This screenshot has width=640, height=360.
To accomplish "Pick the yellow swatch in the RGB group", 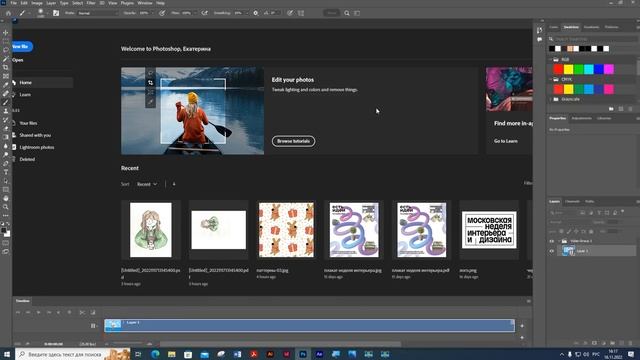I will click(x=568, y=69).
